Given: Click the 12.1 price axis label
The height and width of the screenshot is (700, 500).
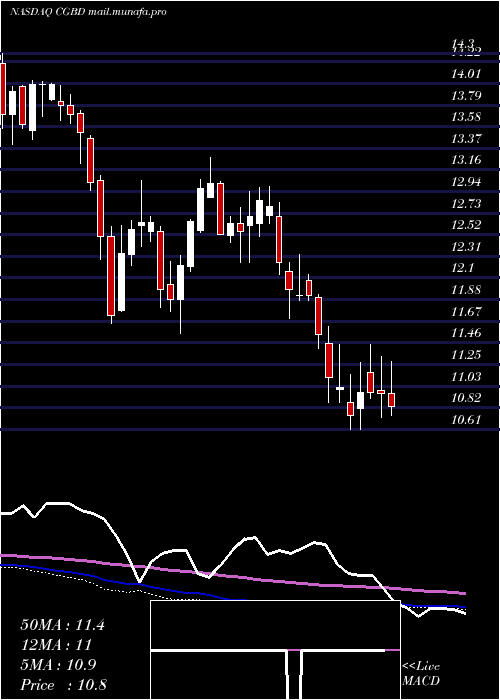Looking at the screenshot, I should tap(462, 268).
